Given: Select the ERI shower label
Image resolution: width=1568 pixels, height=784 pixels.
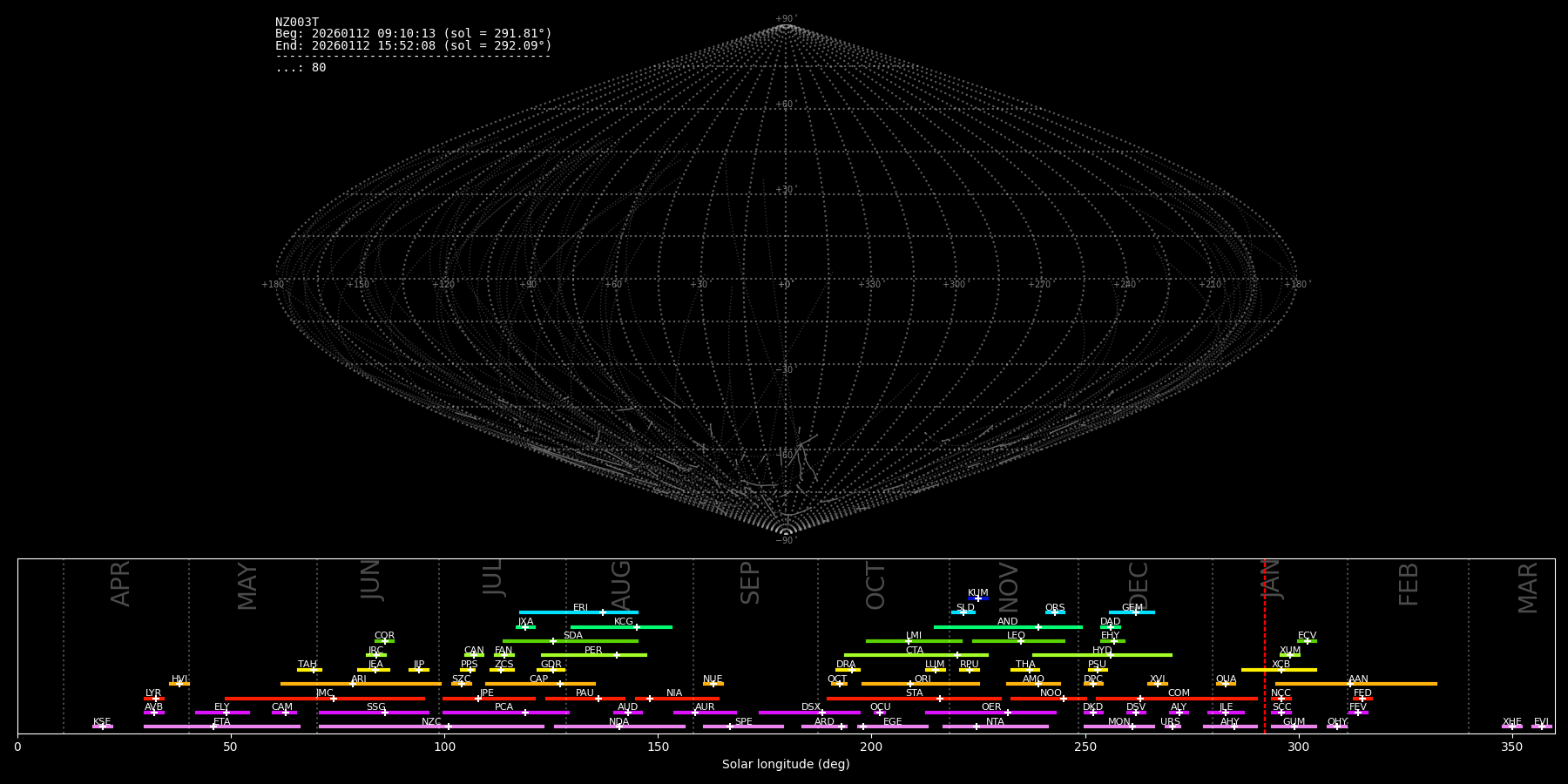Looking at the screenshot, I should (x=581, y=608).
